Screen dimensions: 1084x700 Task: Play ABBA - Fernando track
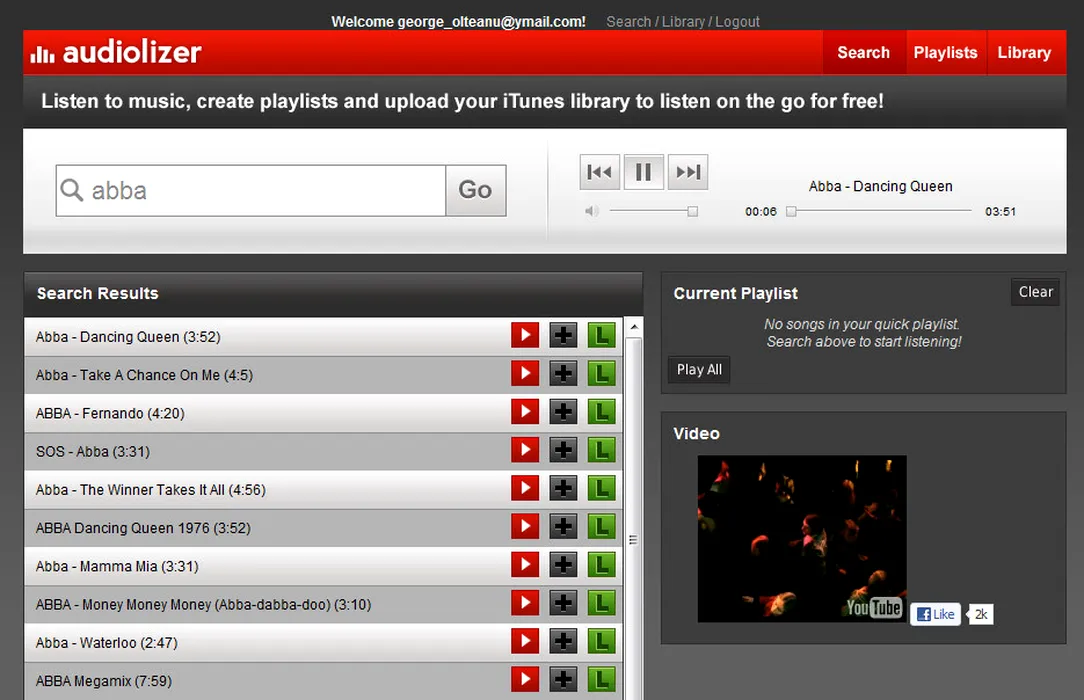[525, 412]
